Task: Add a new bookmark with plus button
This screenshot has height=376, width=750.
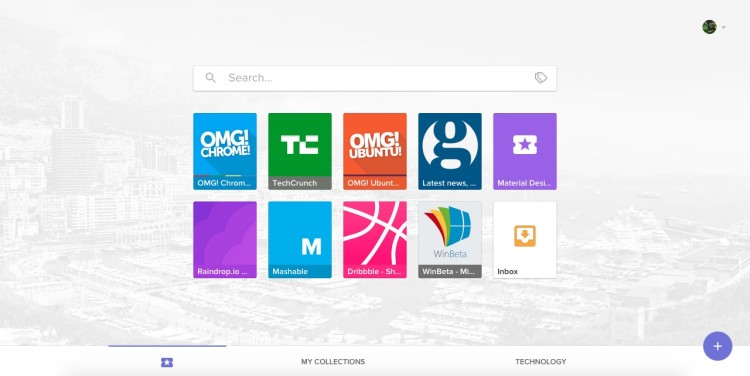Action: 717,346
